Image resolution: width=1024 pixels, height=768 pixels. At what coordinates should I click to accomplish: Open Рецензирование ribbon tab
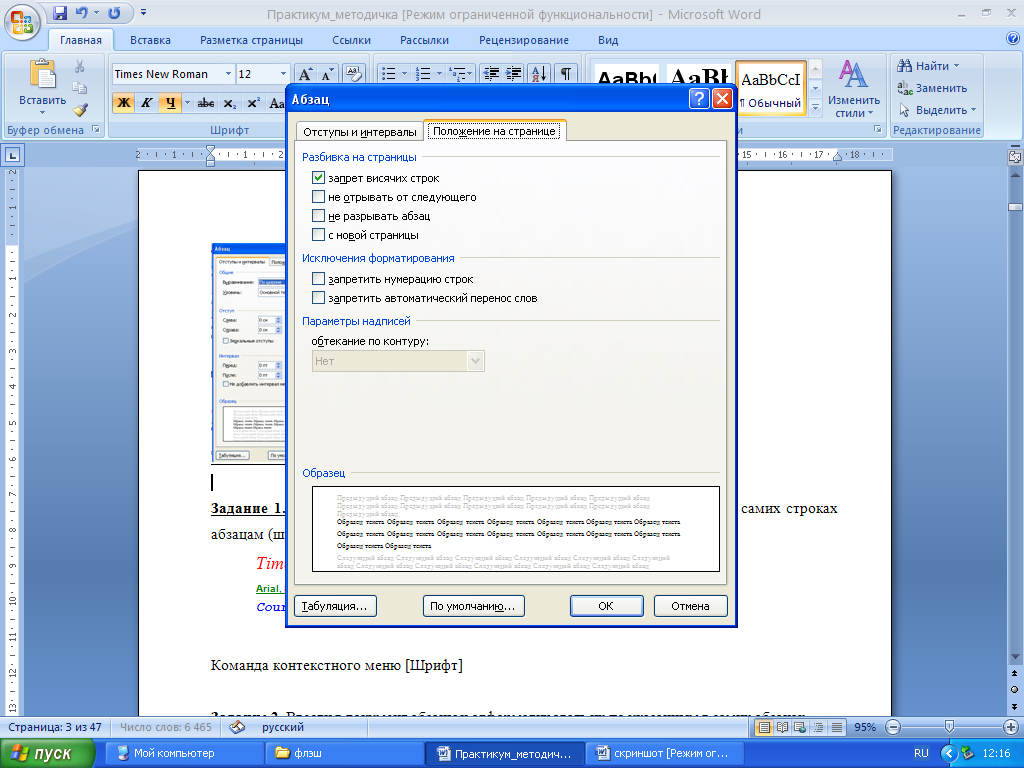click(x=524, y=40)
